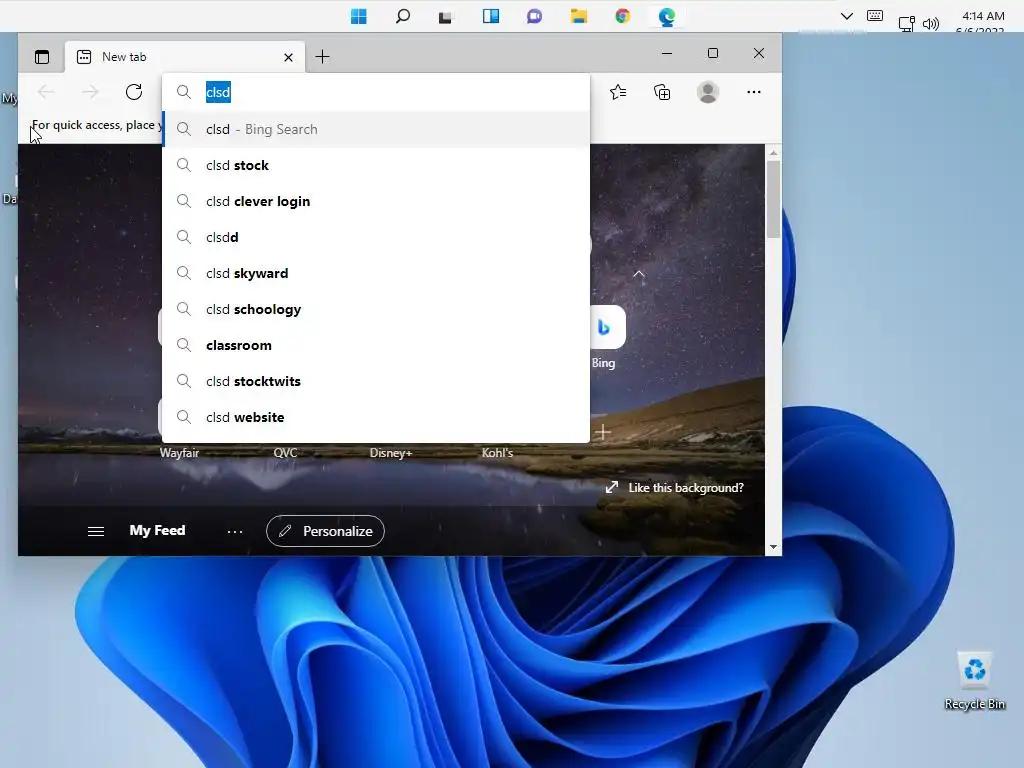Screen dimensions: 1024x768
Task: Select Recycle Bin desktop icon
Action: 974,680
